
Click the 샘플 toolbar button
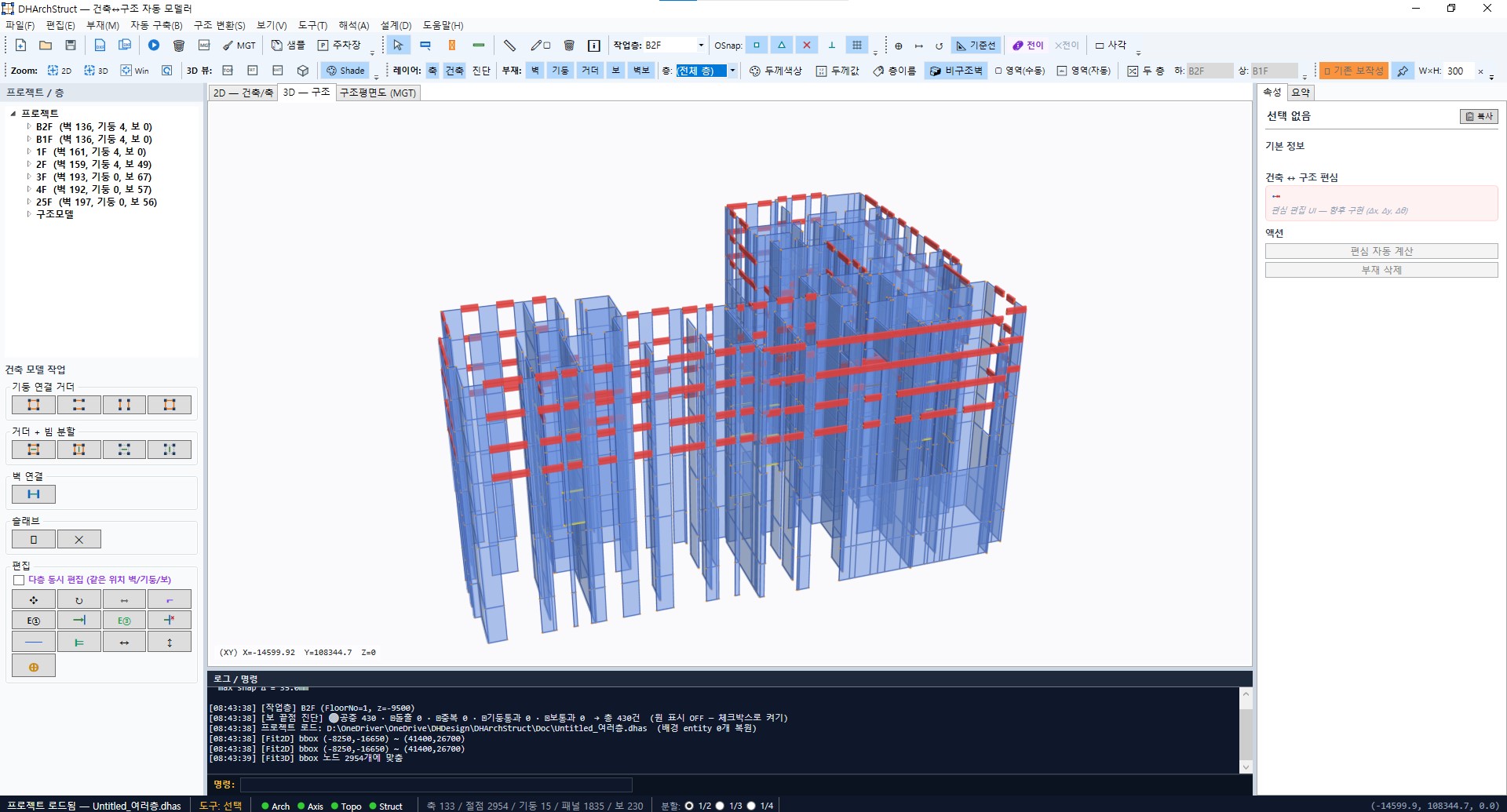click(x=288, y=46)
